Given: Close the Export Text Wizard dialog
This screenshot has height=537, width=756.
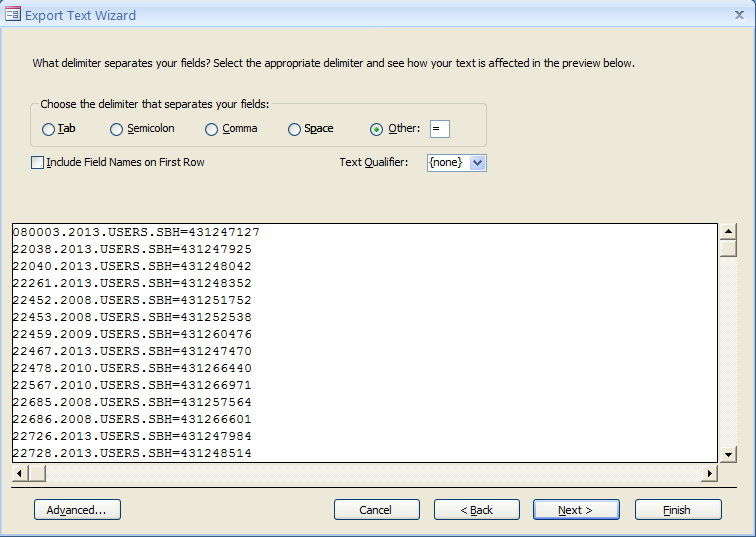Looking at the screenshot, I should point(739,15).
